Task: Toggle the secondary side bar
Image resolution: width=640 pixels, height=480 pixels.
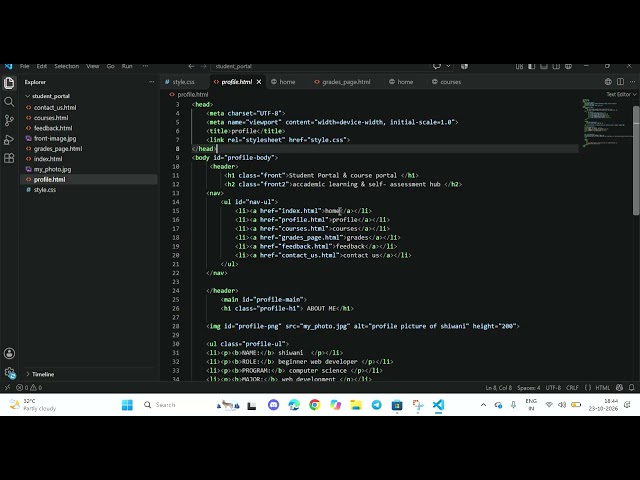Action: [x=556, y=66]
